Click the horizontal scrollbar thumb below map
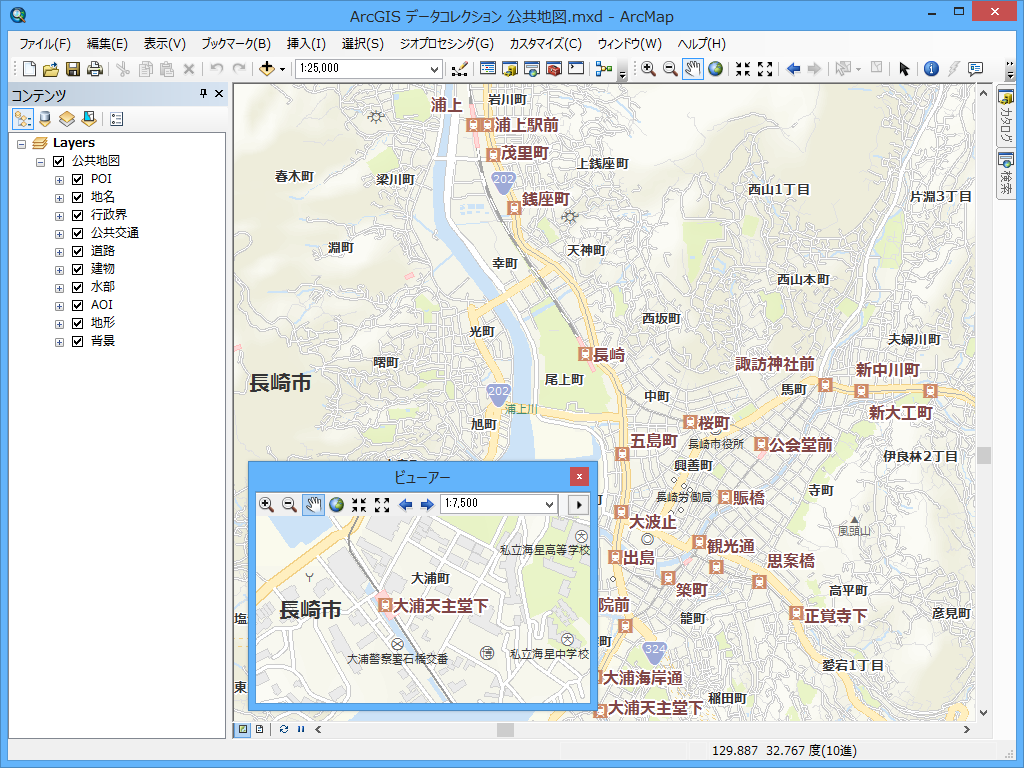1024x768 pixels. tap(505, 730)
